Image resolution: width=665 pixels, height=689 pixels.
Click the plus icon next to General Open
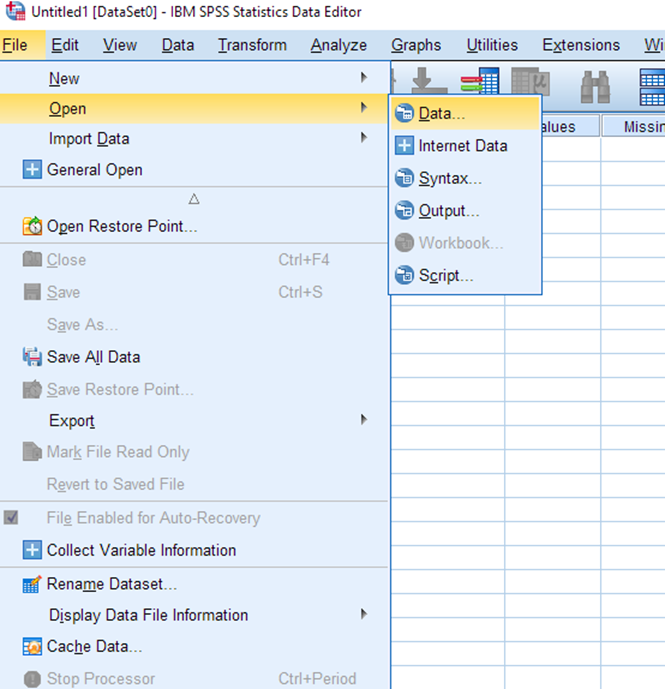click(32, 170)
